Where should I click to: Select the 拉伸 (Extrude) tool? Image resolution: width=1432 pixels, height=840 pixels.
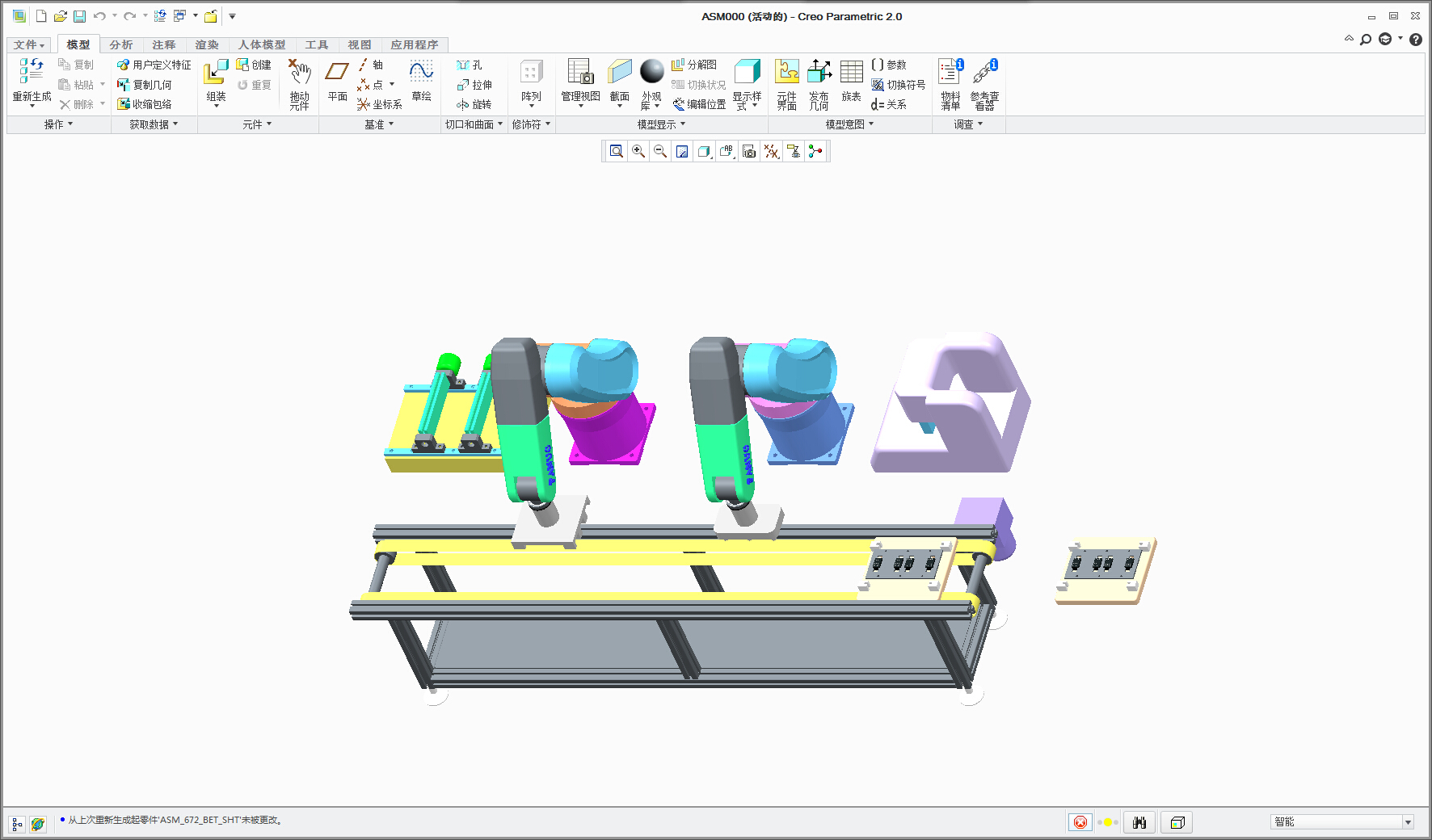point(476,84)
